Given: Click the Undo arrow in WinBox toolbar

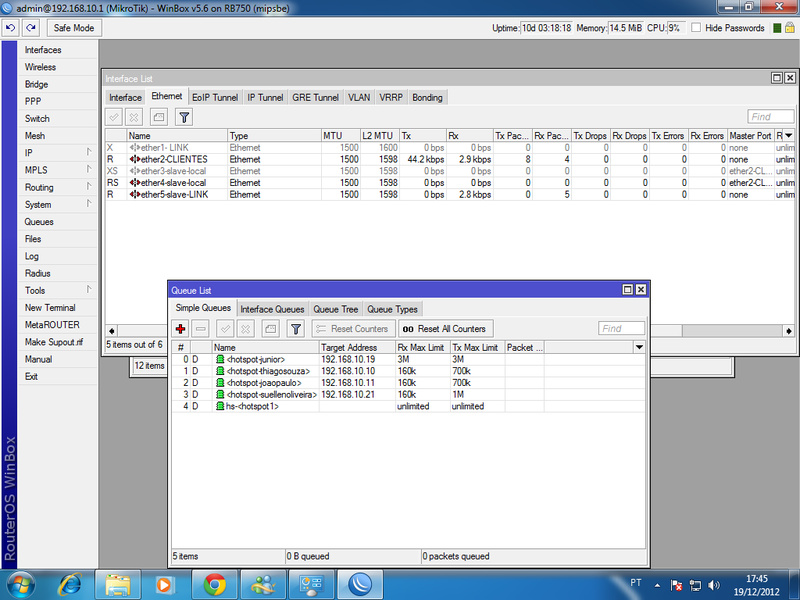Looking at the screenshot, I should tap(11, 28).
